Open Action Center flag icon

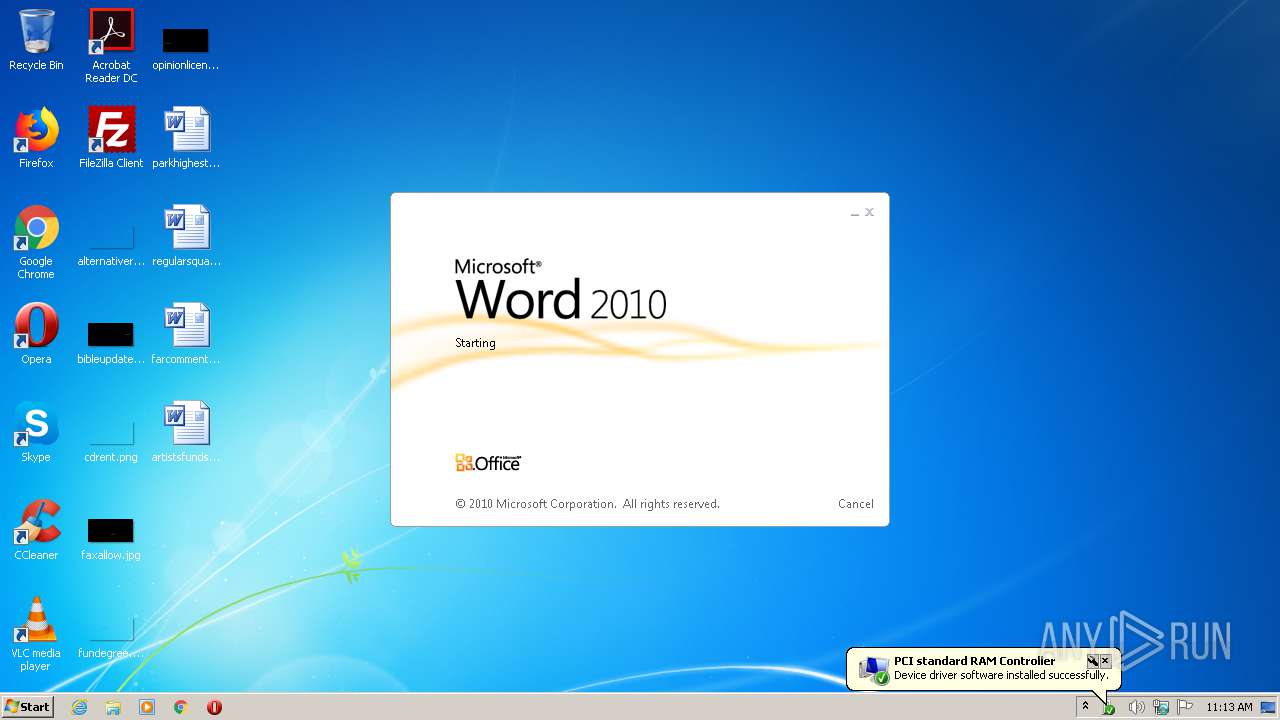[x=1186, y=707]
